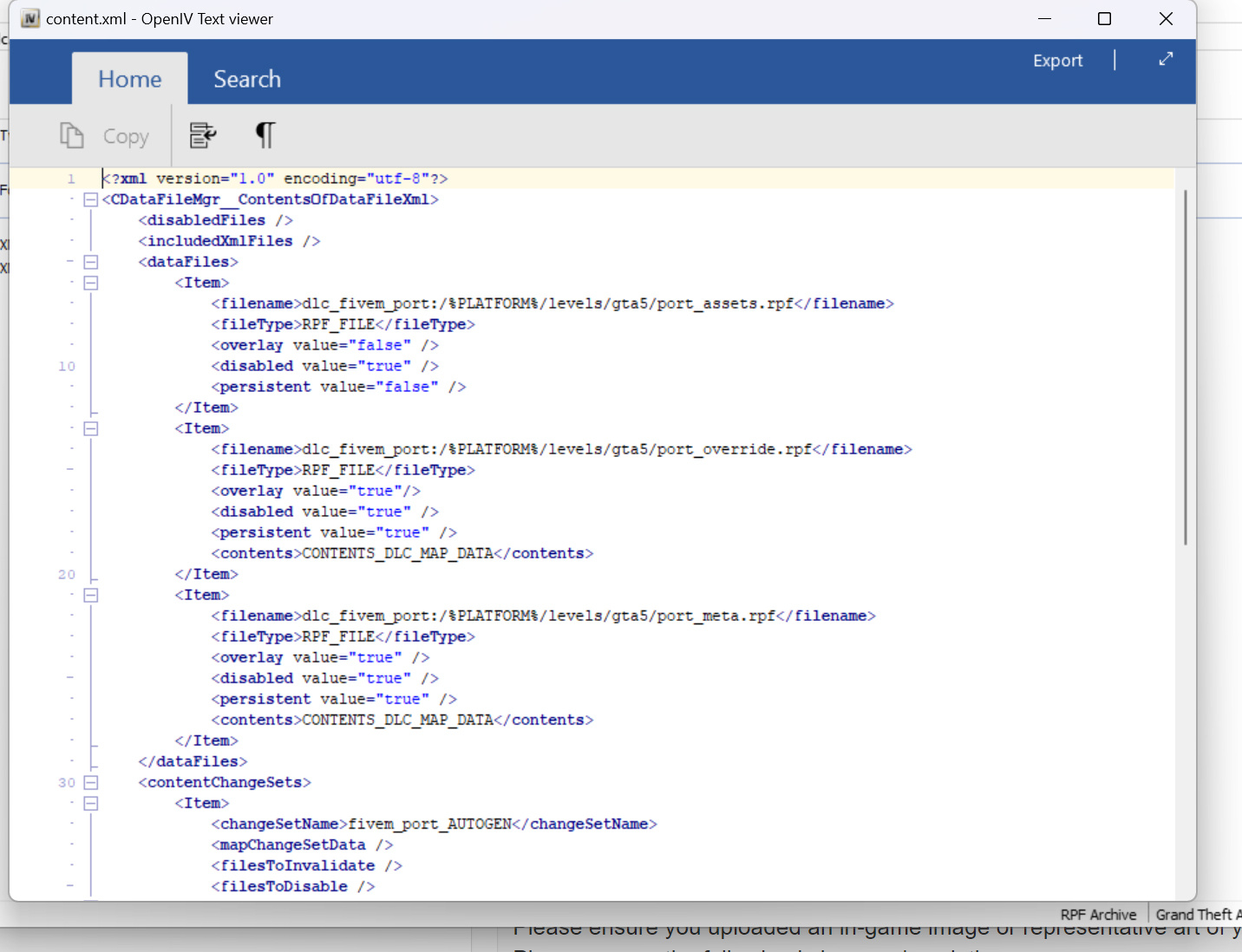Screen dimensions: 1242x952
Task: Click the Copy icon in the toolbar
Action: (x=71, y=136)
